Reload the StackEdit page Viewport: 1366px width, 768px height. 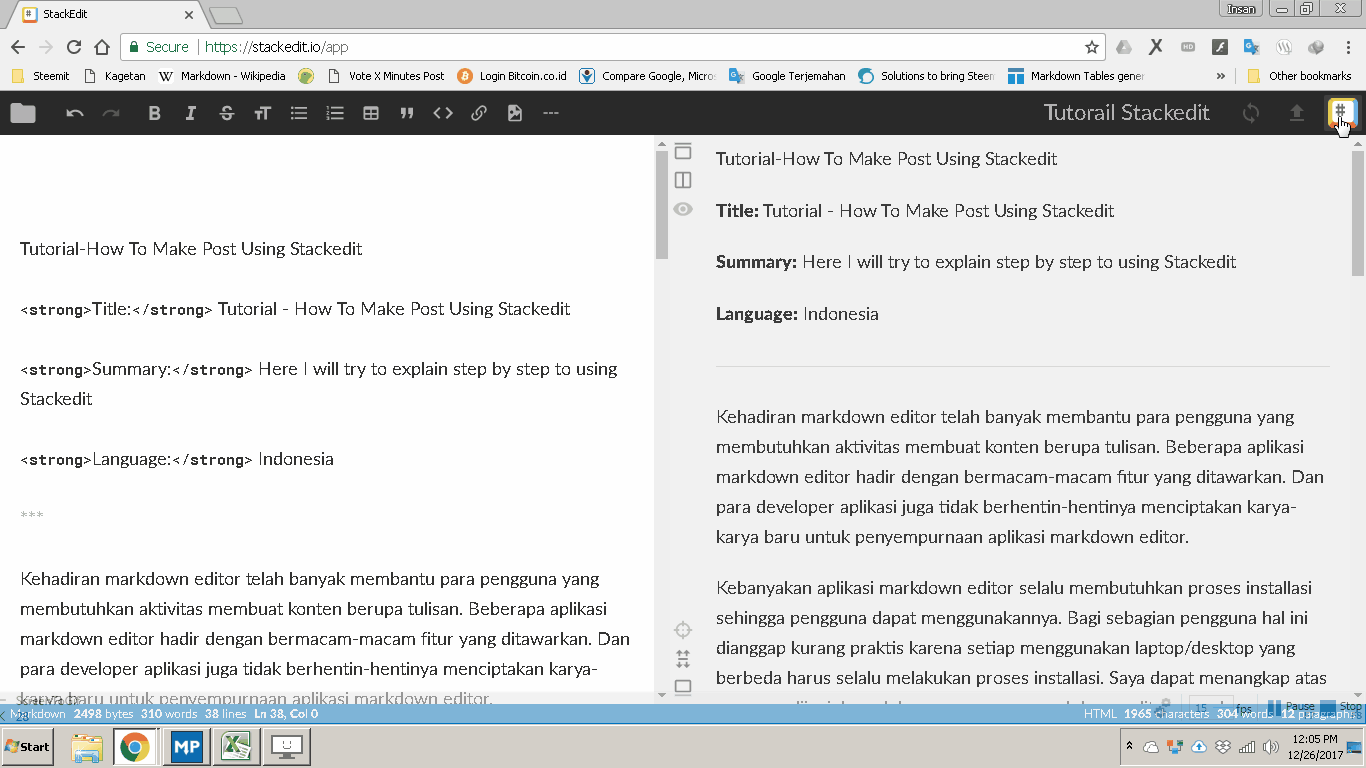(74, 47)
